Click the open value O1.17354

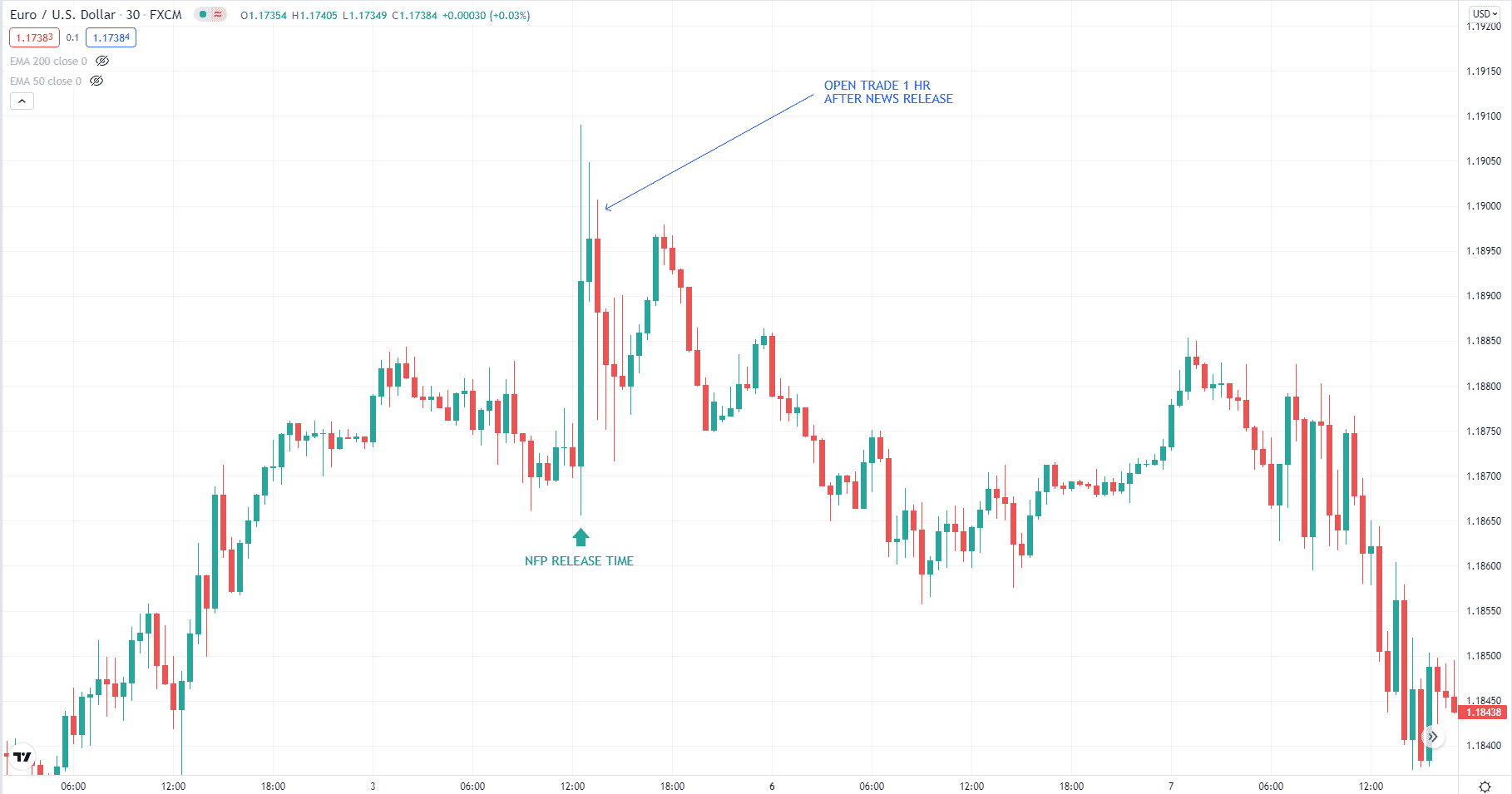(264, 15)
